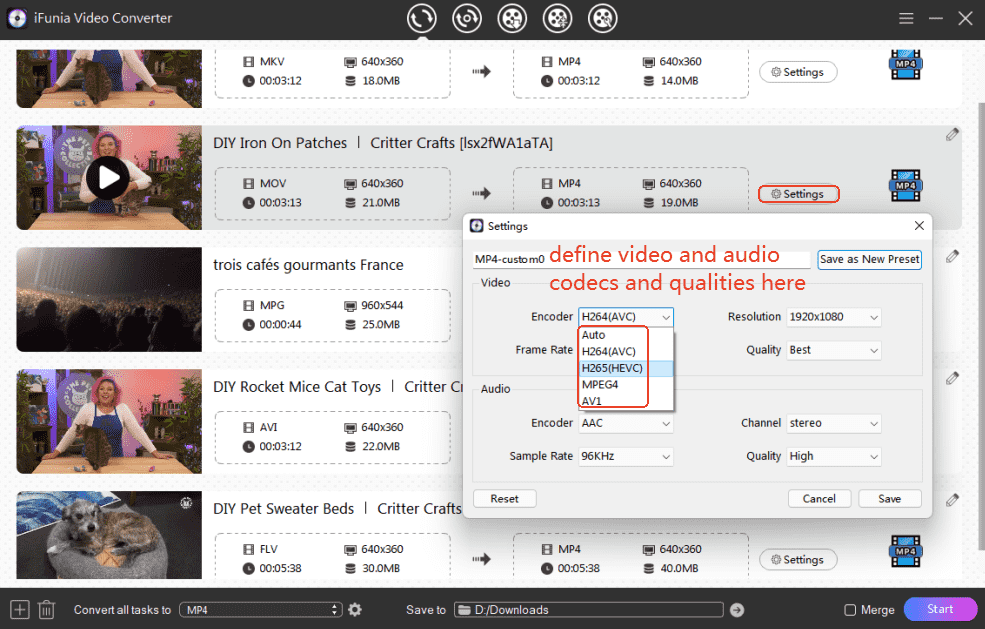Viewport: 985px width, 629px height.
Task: Play the DIY Iron On Patches thumbnail
Action: 109,178
